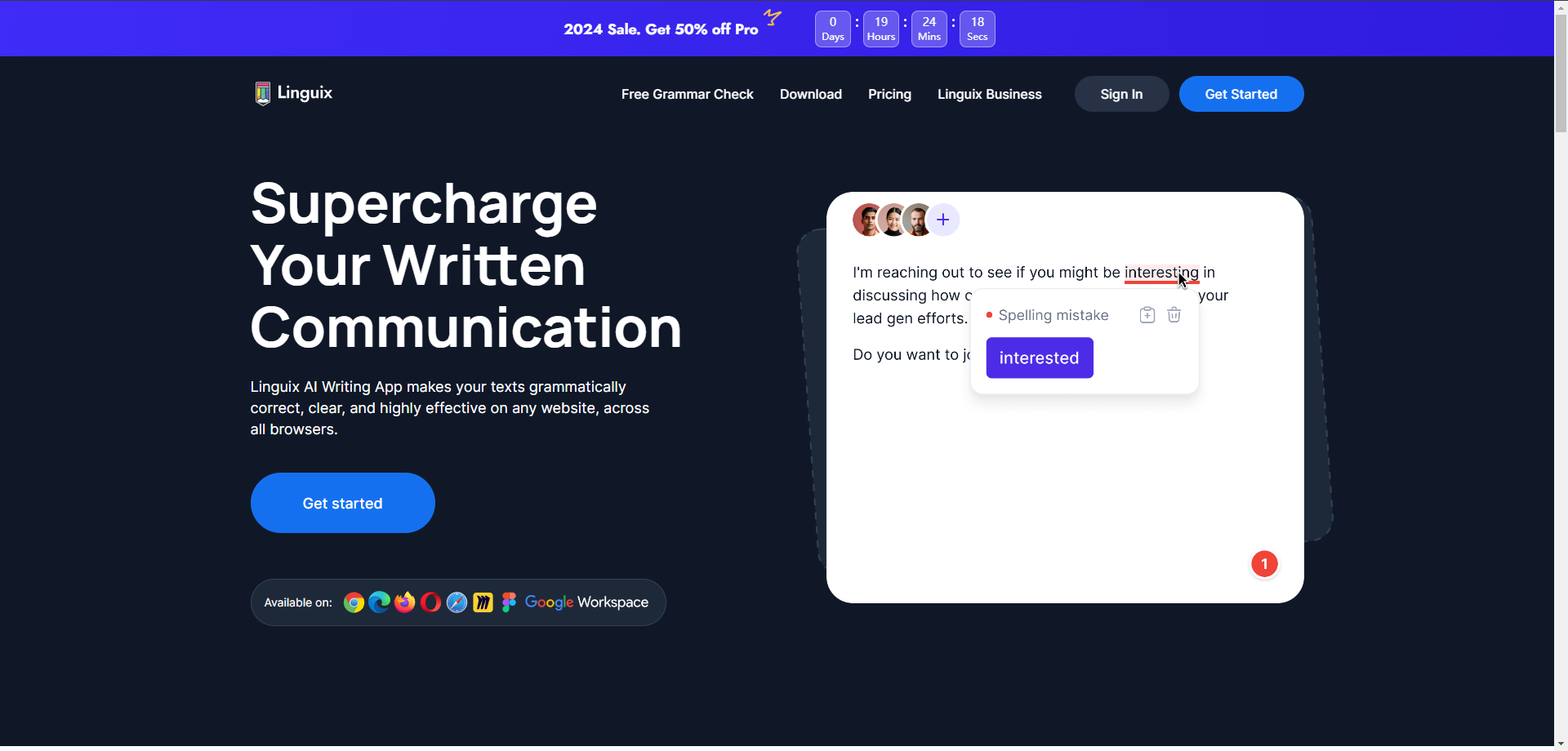The width and height of the screenshot is (1568, 751).
Task: Click the Linguix logo icon
Action: [x=262, y=93]
